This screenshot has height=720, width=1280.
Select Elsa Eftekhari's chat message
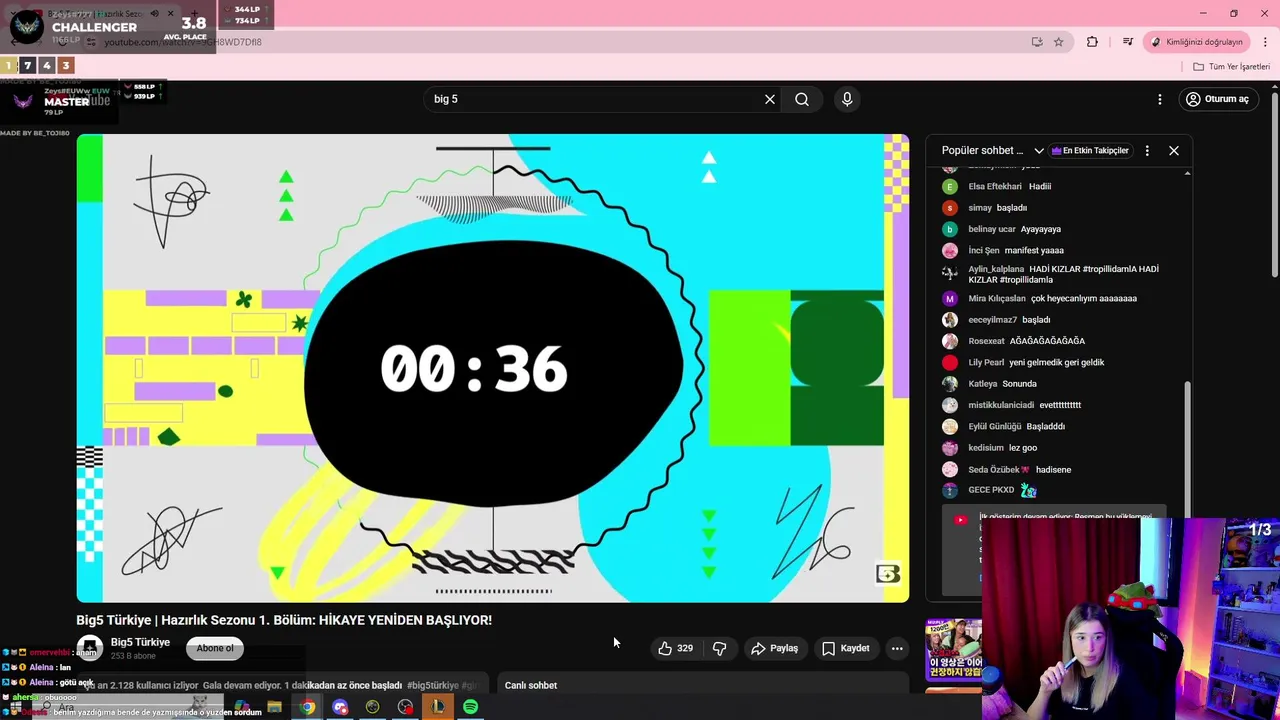coord(1058,186)
